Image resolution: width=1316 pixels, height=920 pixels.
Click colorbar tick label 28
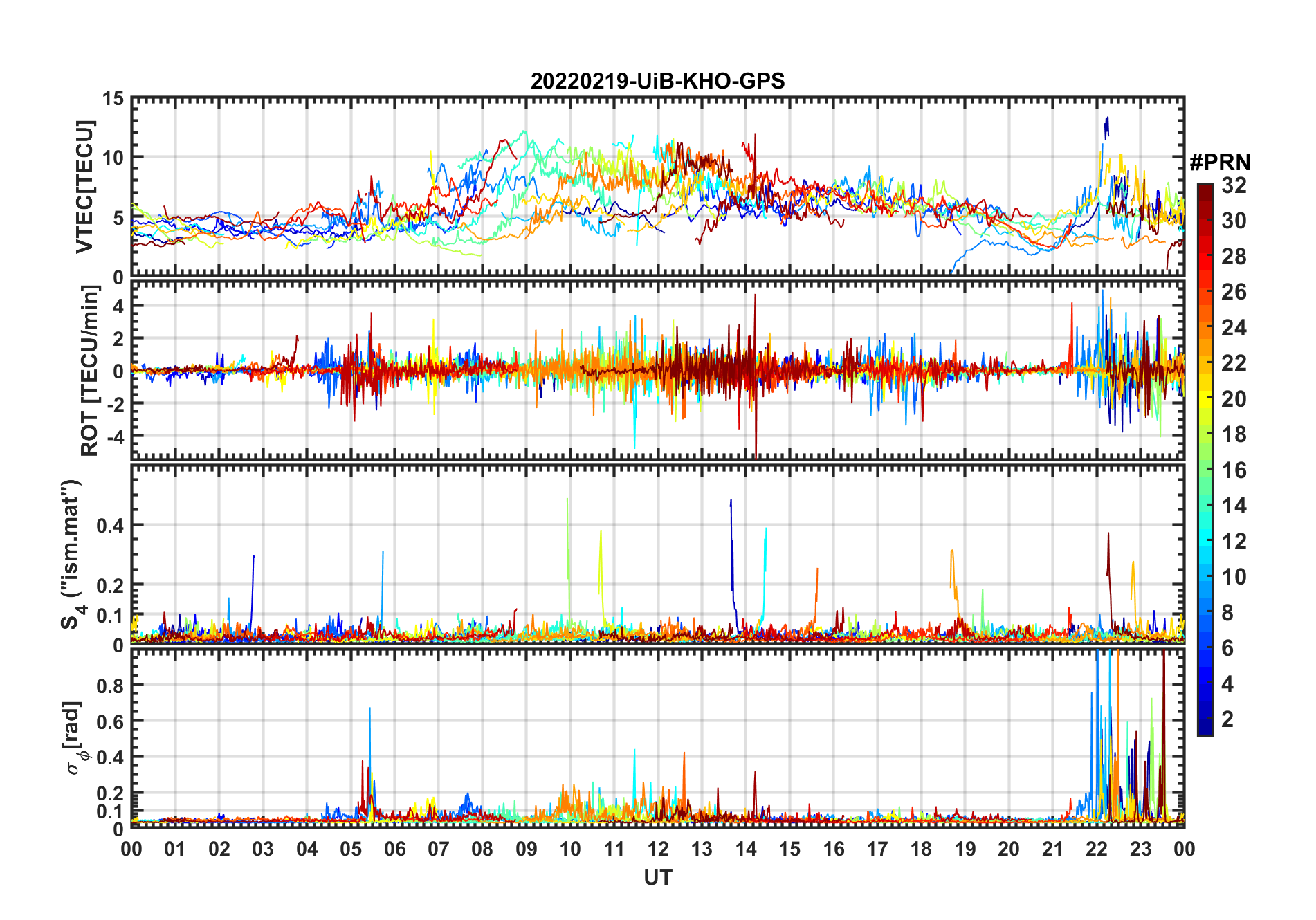(1234, 256)
